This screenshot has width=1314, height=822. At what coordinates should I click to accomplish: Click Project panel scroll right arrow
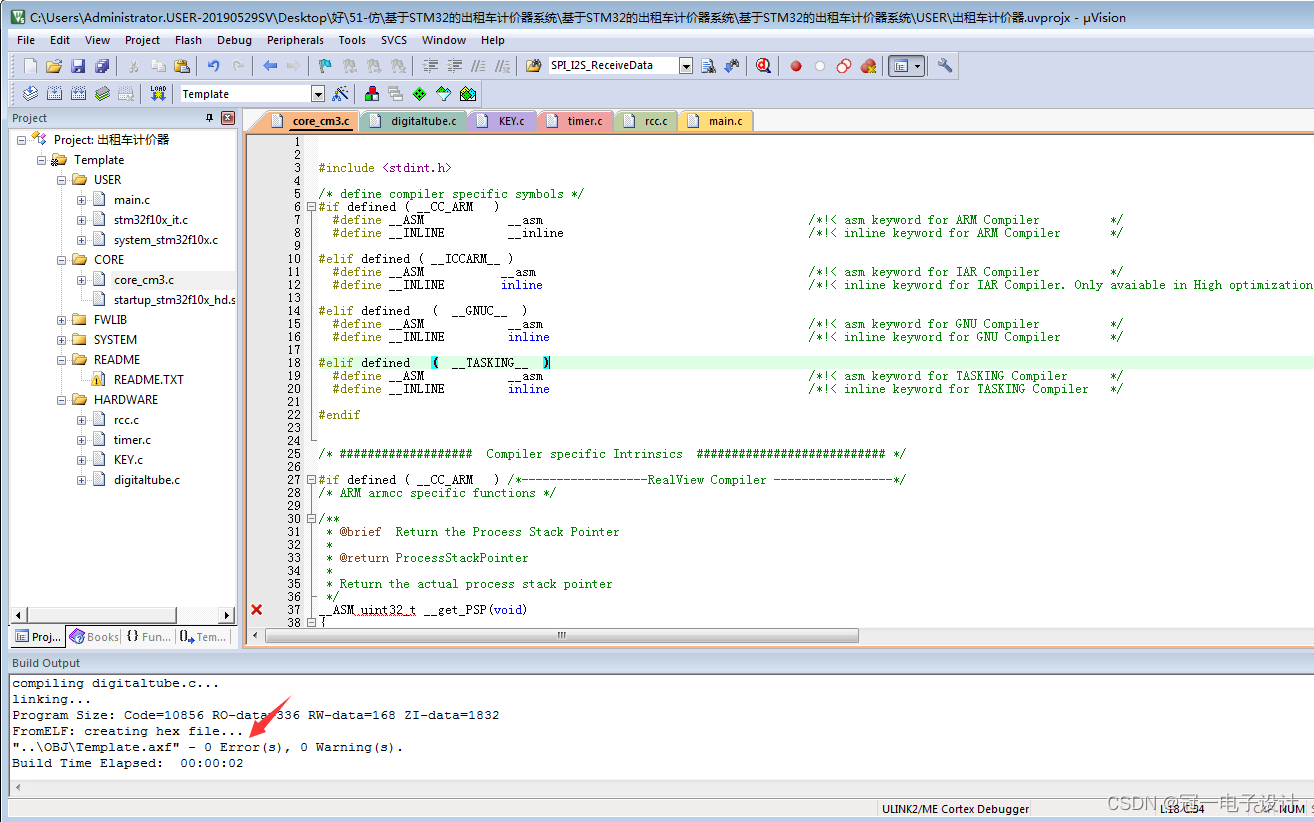[228, 615]
